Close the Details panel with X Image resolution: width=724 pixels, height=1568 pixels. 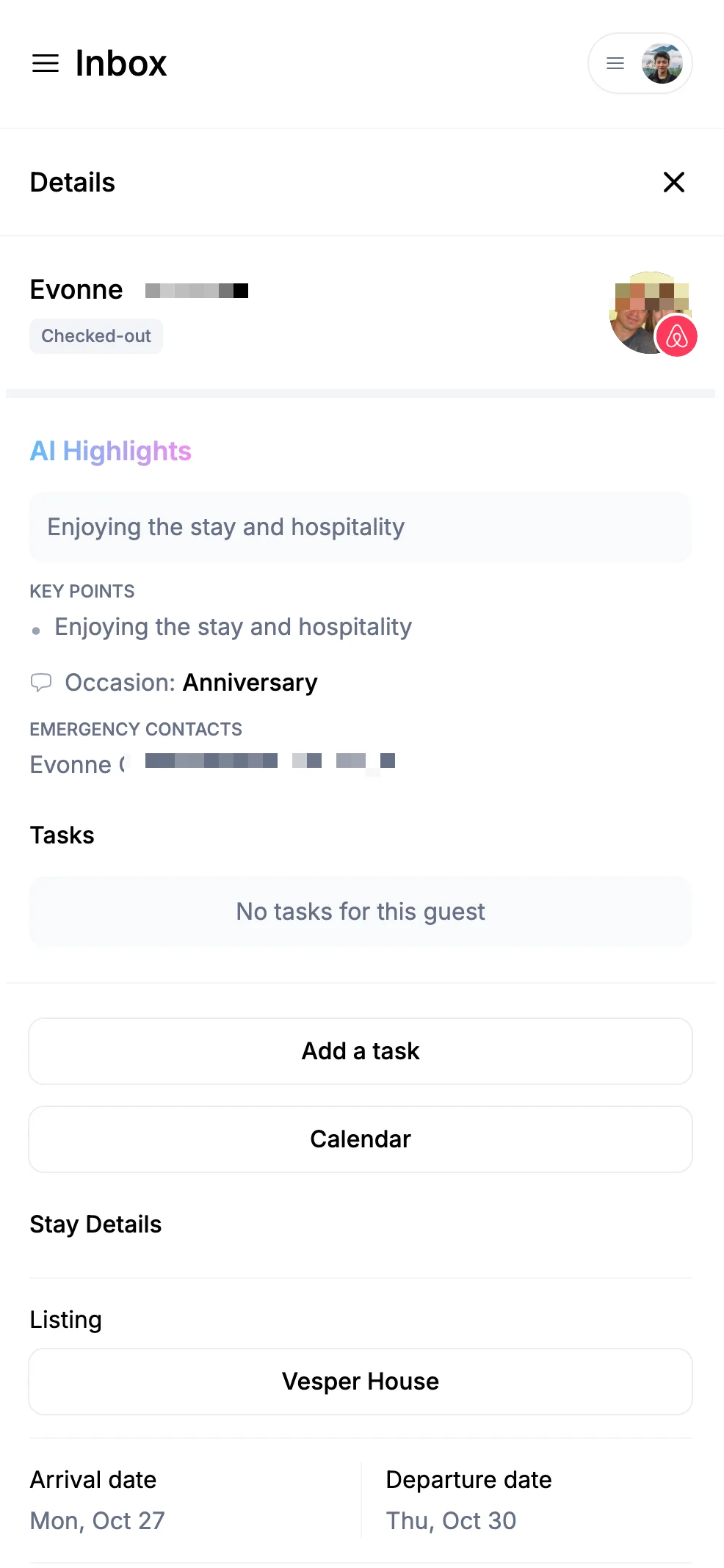673,182
